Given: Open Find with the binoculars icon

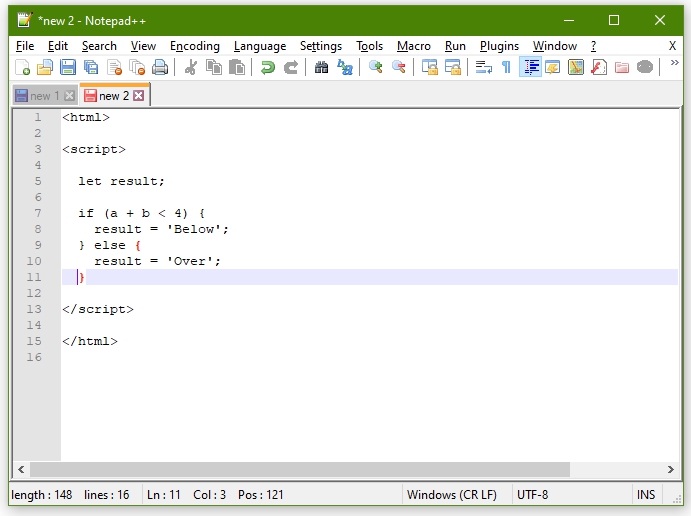Looking at the screenshot, I should (x=321, y=67).
